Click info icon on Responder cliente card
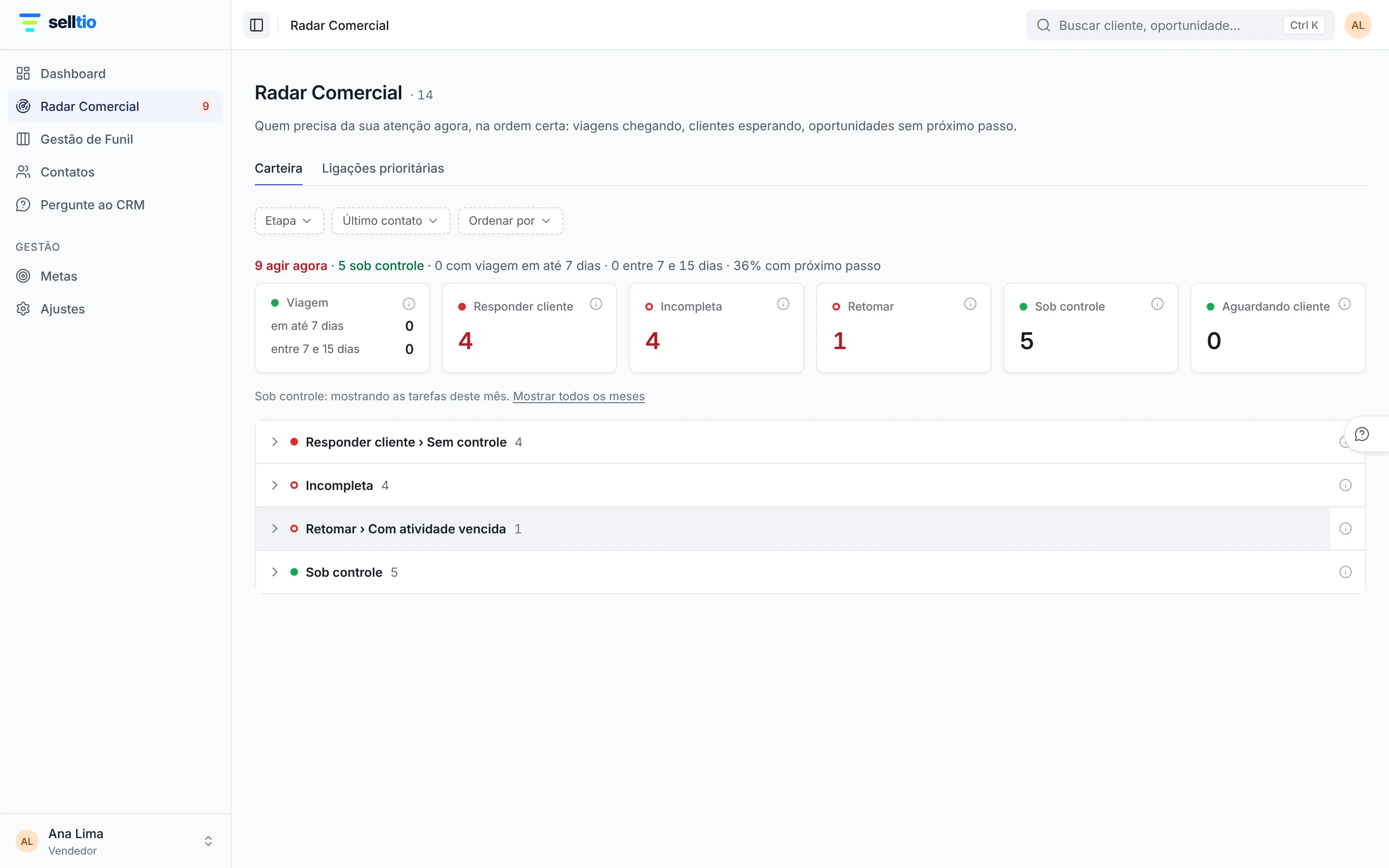 (x=596, y=304)
